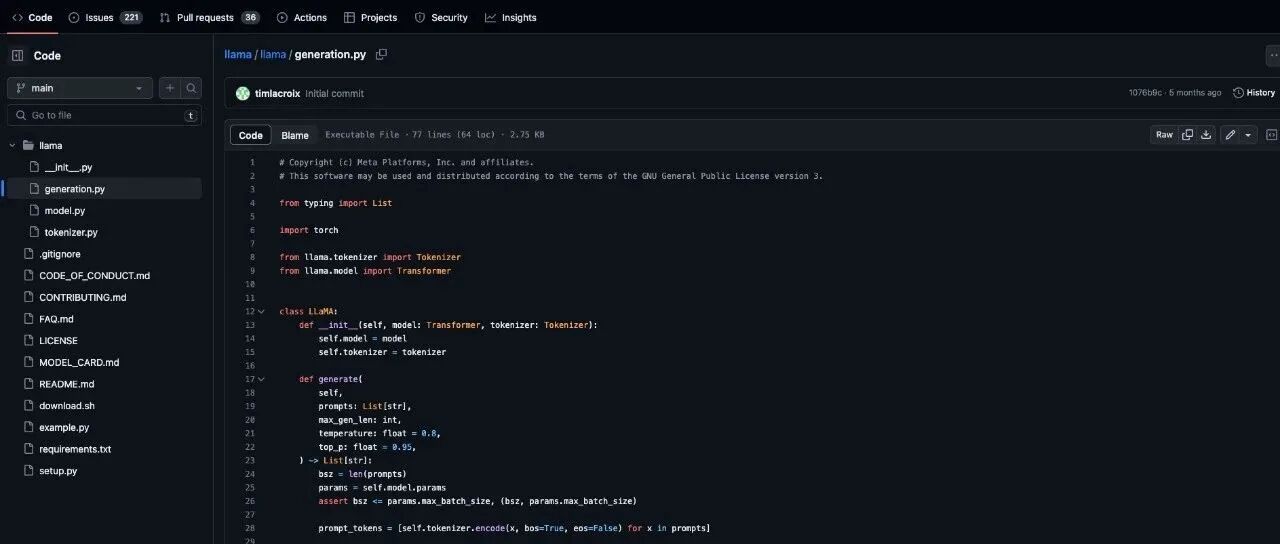Viewport: 1280px width, 544px height.
Task: Focus the Go to file search field
Action: [104, 115]
